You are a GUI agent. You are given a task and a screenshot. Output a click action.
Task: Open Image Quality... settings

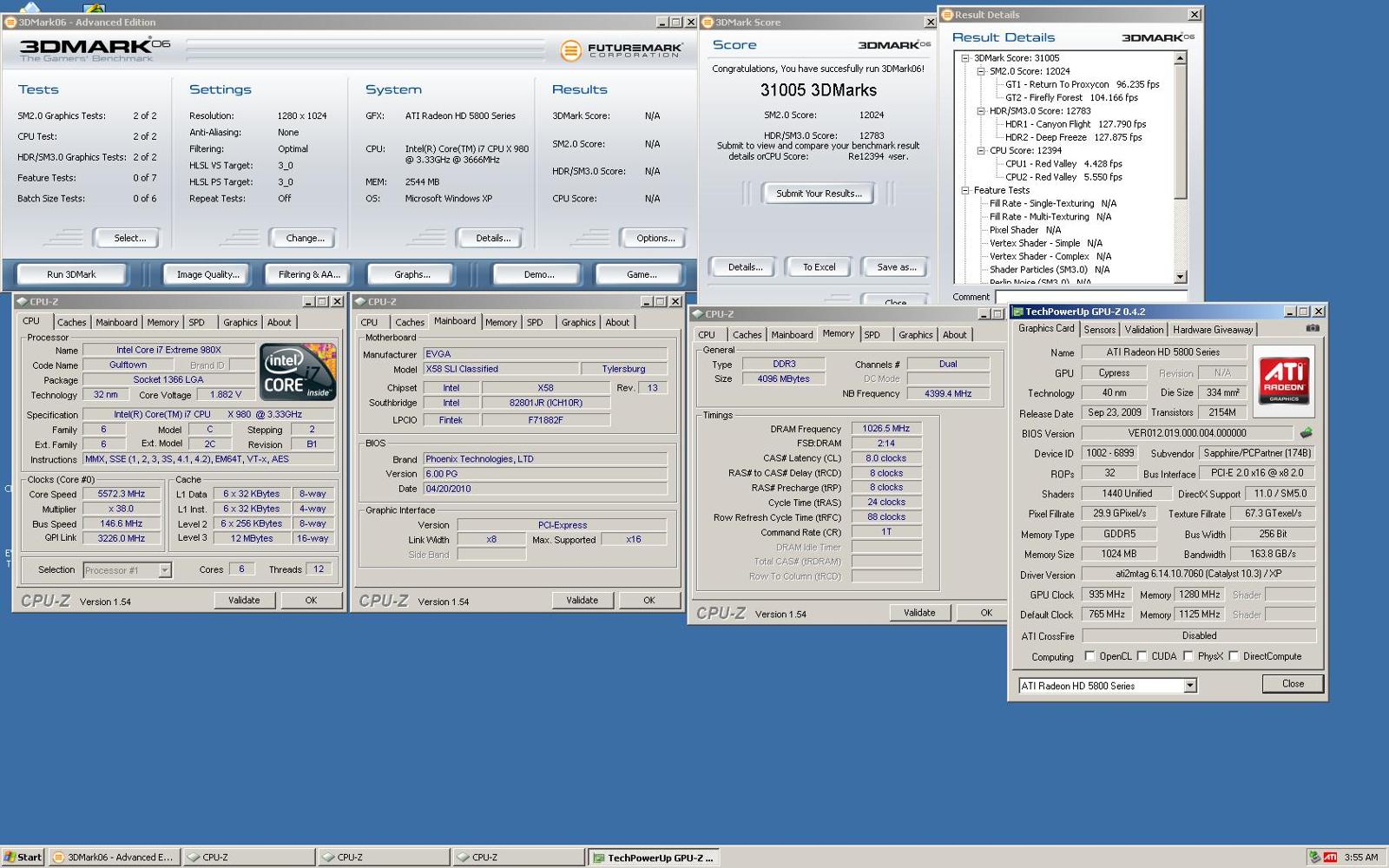pos(207,274)
